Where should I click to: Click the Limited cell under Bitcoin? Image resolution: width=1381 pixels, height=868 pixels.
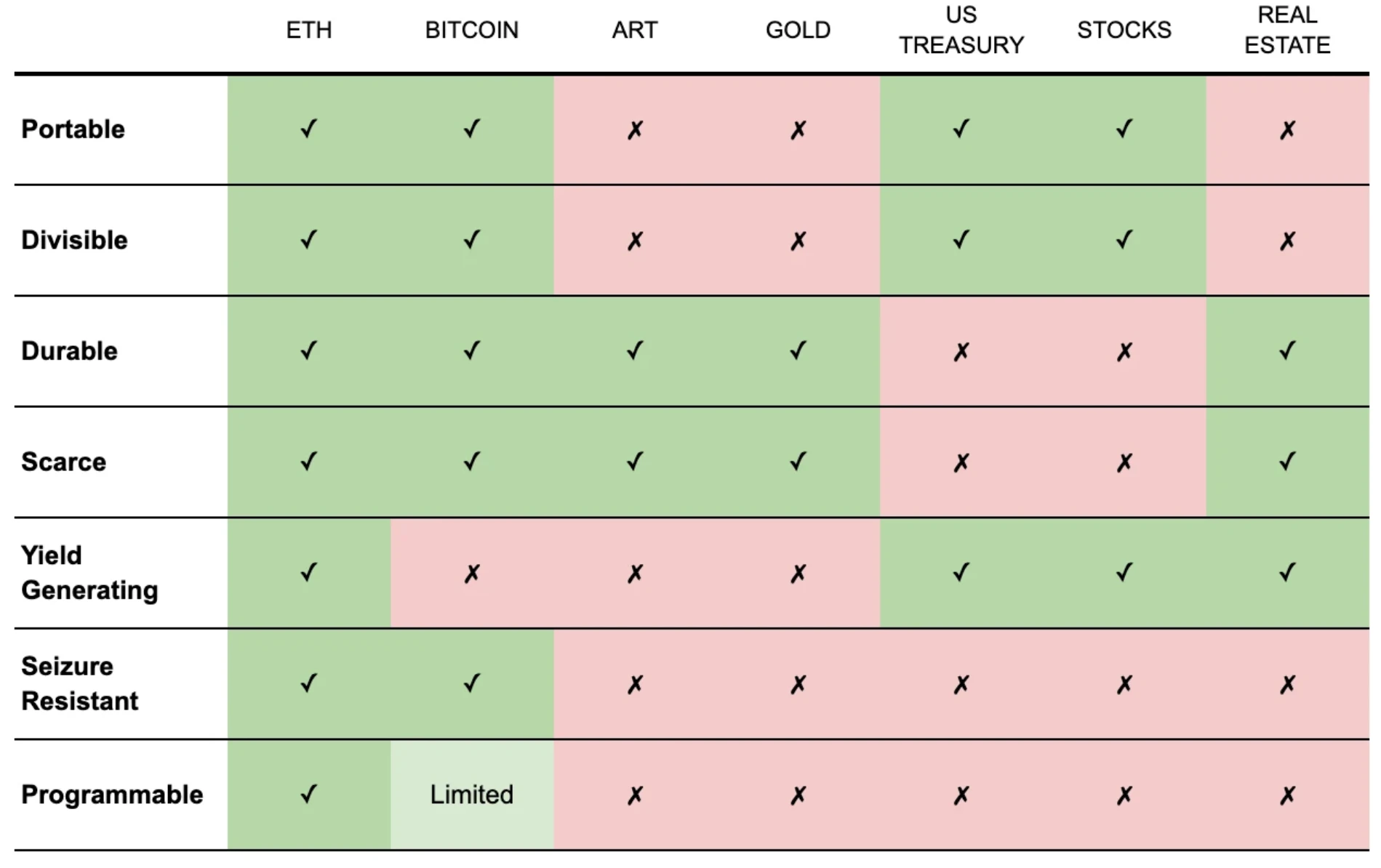click(471, 795)
